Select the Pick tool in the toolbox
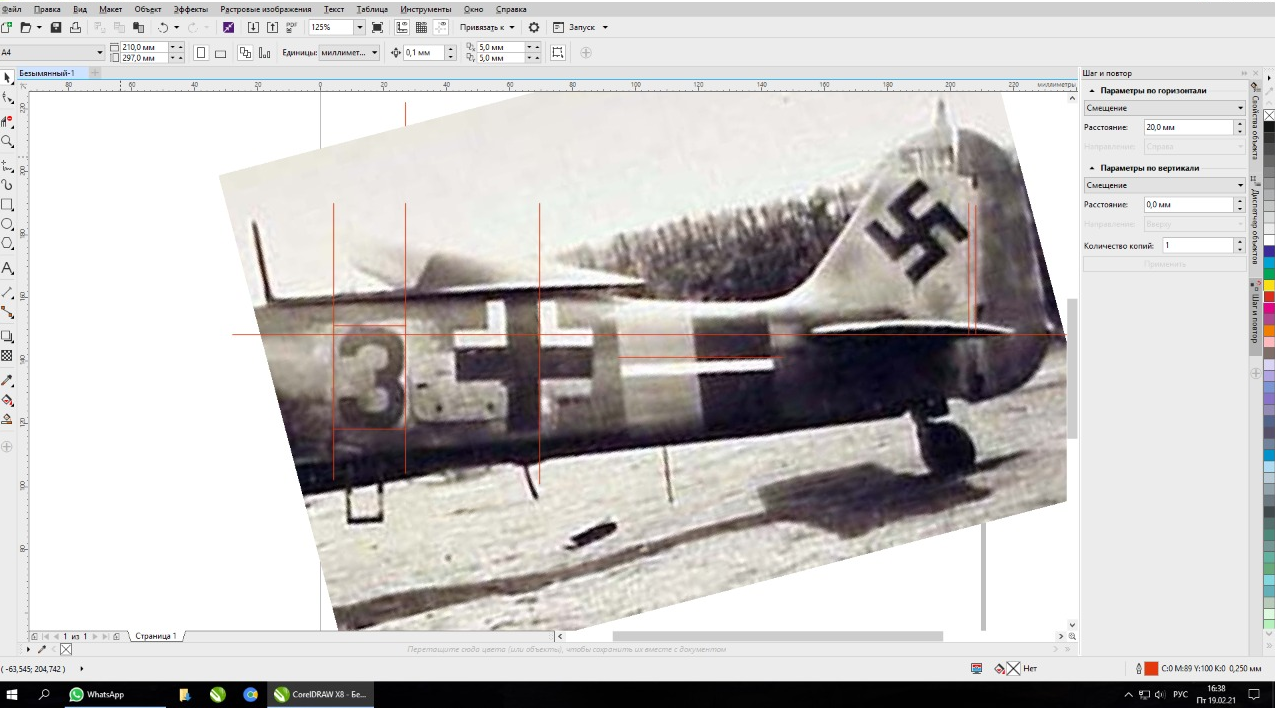 pyautogui.click(x=8, y=78)
